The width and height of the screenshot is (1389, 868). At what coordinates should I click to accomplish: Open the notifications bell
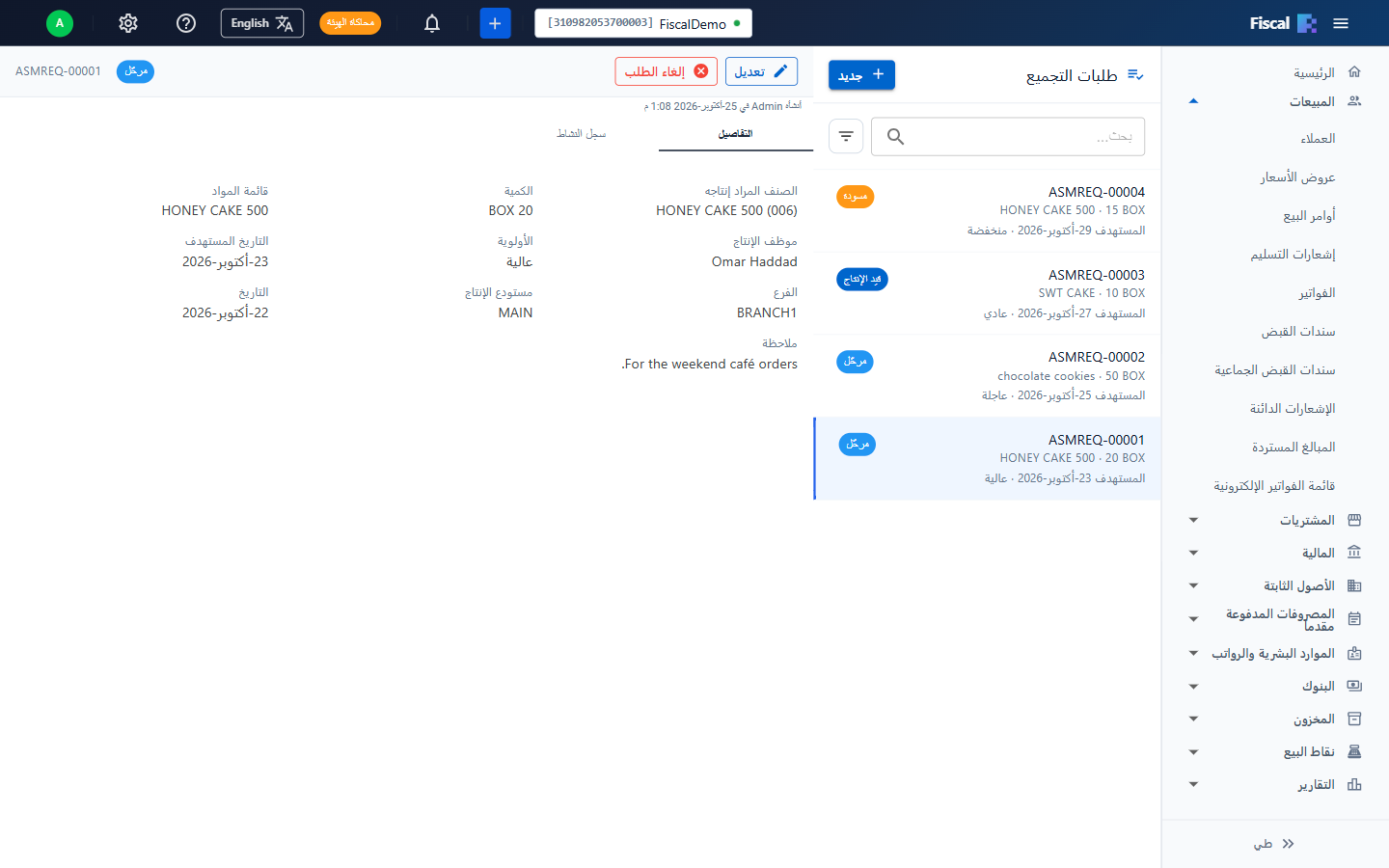coord(432,23)
